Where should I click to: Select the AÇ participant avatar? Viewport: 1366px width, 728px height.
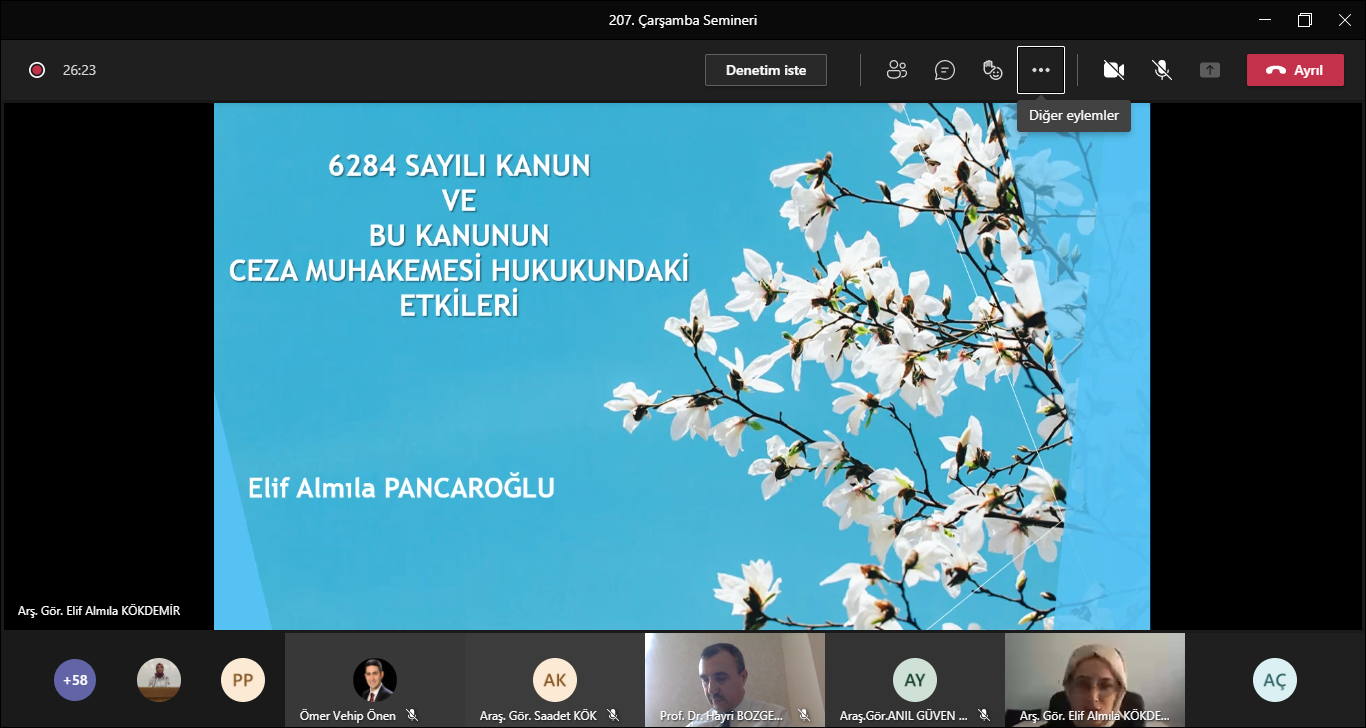1274,680
